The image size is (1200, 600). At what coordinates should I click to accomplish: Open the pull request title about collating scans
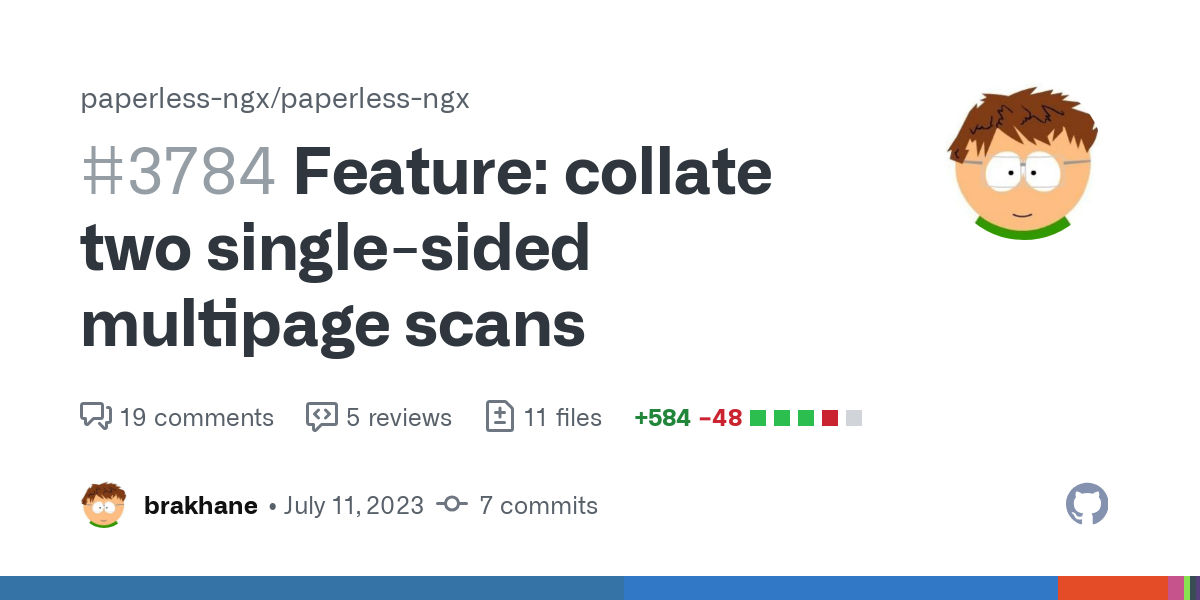(x=426, y=248)
